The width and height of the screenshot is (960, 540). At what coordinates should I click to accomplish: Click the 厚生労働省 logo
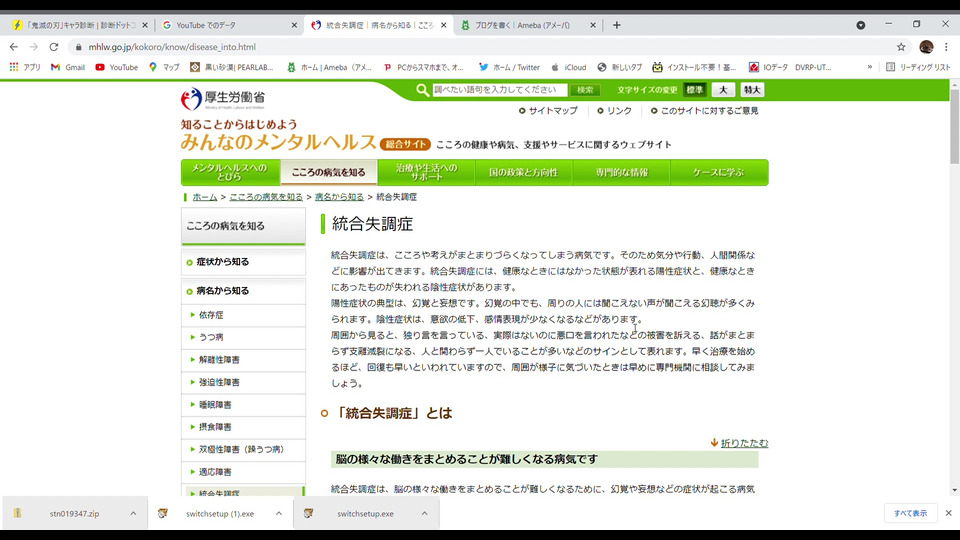point(223,98)
